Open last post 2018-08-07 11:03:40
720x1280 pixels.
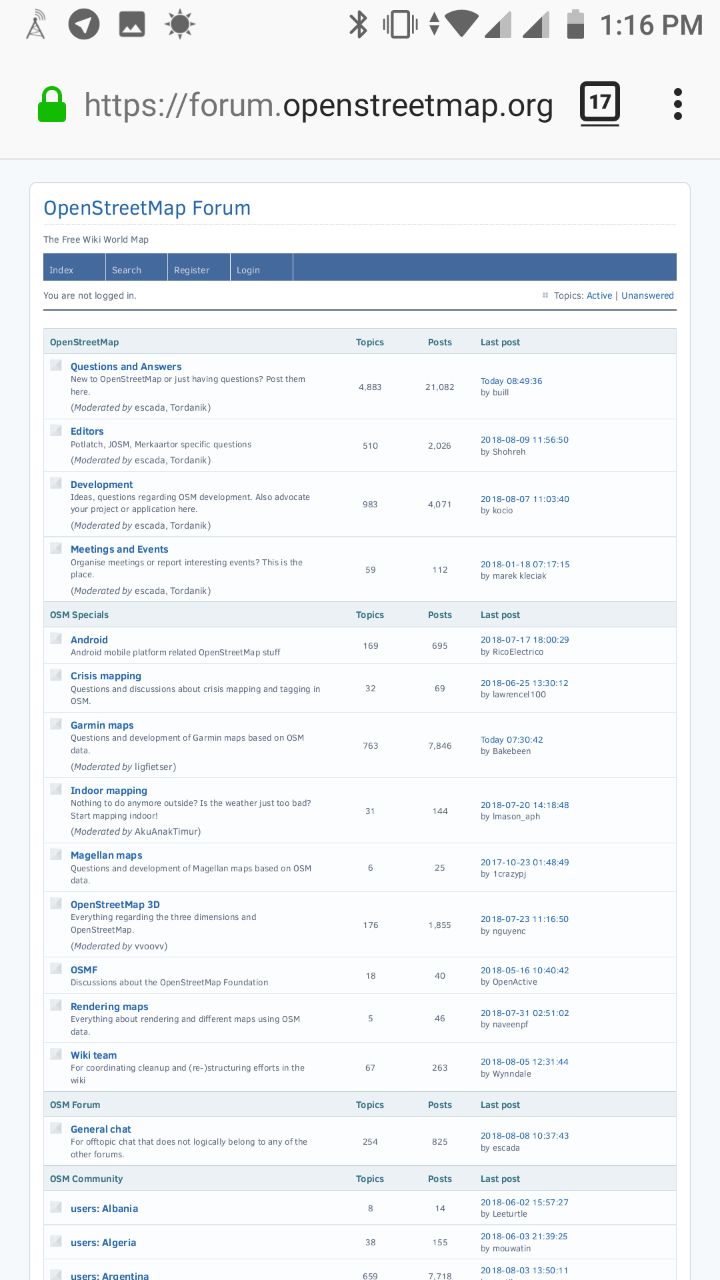pyautogui.click(x=525, y=499)
